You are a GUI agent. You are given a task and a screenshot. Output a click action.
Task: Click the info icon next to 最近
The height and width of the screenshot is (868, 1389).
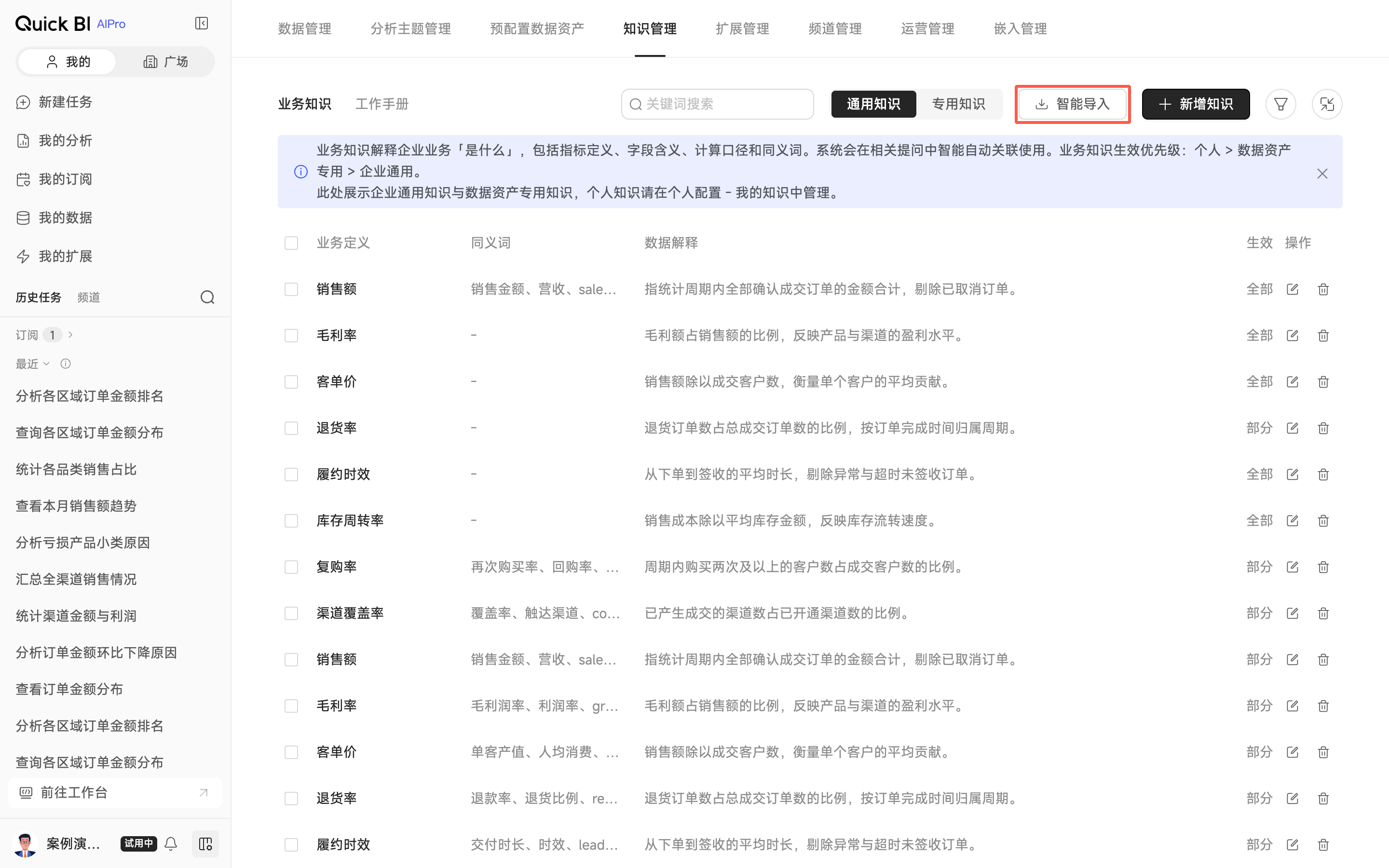[x=66, y=364]
